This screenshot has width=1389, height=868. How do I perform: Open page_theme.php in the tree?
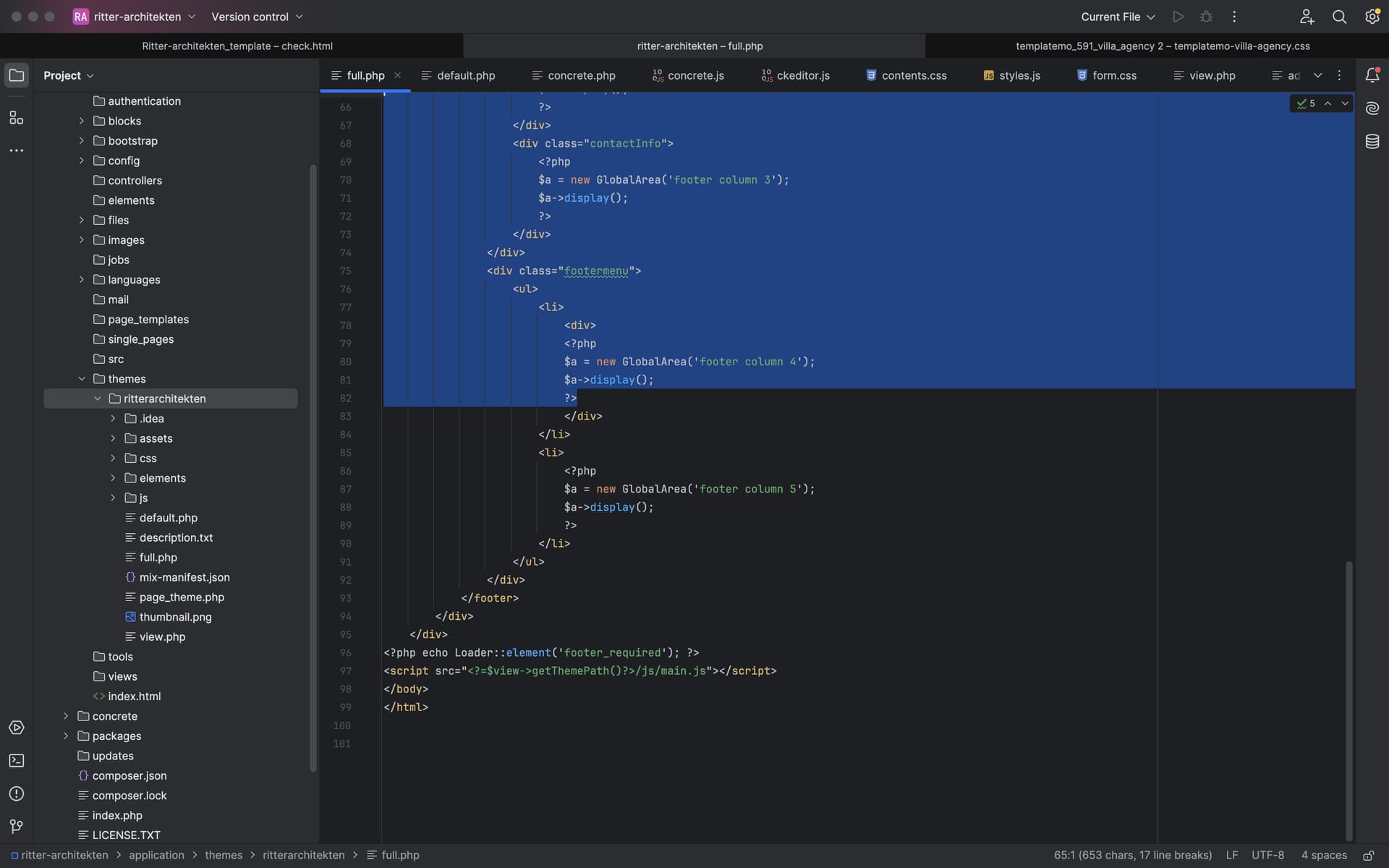181,597
